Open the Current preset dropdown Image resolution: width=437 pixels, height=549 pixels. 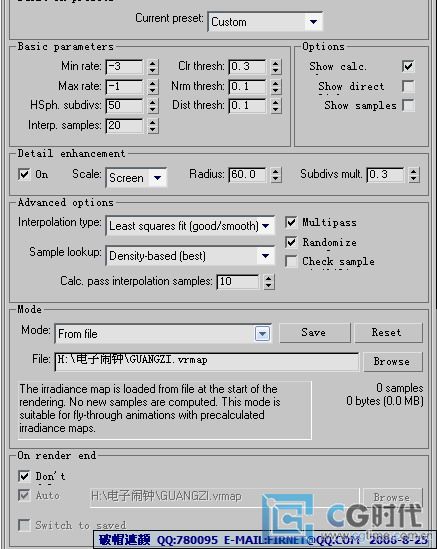click(x=265, y=22)
